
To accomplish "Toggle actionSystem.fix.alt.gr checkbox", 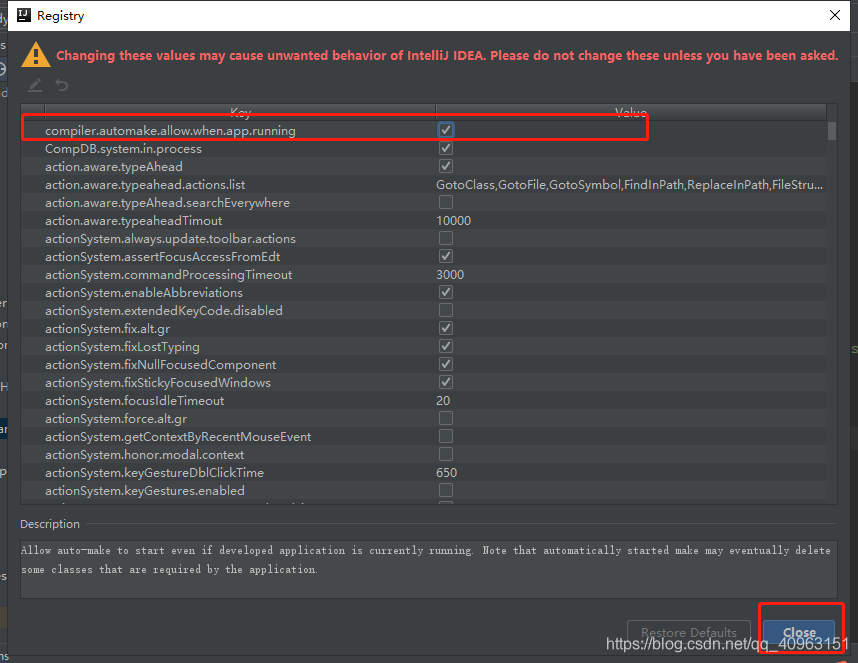I will click(446, 328).
